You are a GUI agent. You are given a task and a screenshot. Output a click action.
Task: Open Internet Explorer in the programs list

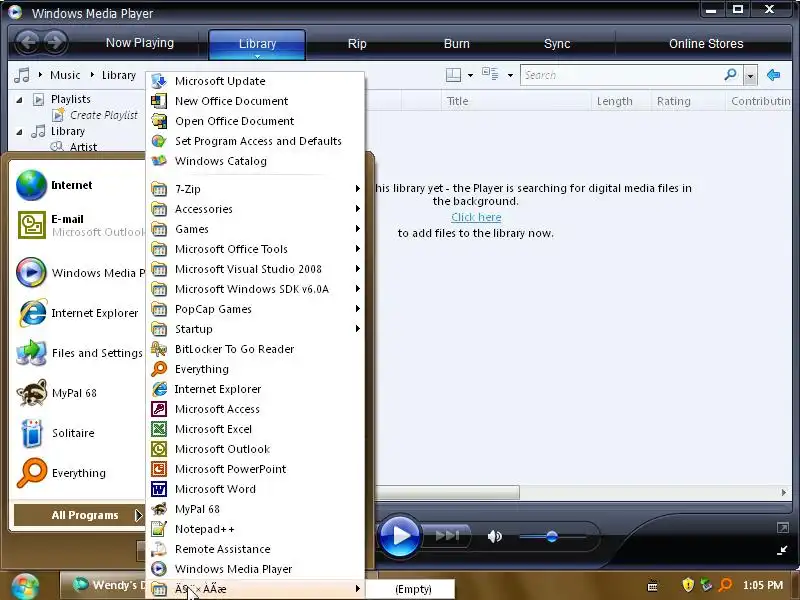pyautogui.click(x=255, y=389)
